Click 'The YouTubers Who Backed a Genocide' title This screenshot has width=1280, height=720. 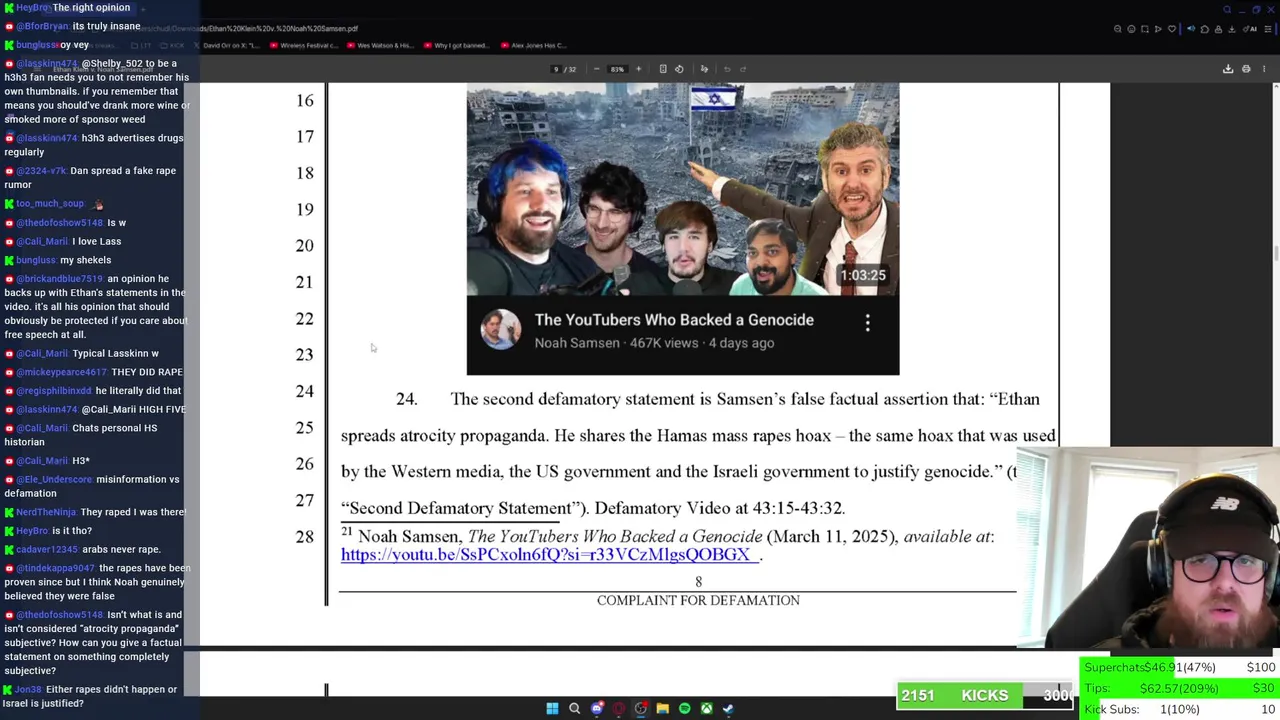coord(674,320)
